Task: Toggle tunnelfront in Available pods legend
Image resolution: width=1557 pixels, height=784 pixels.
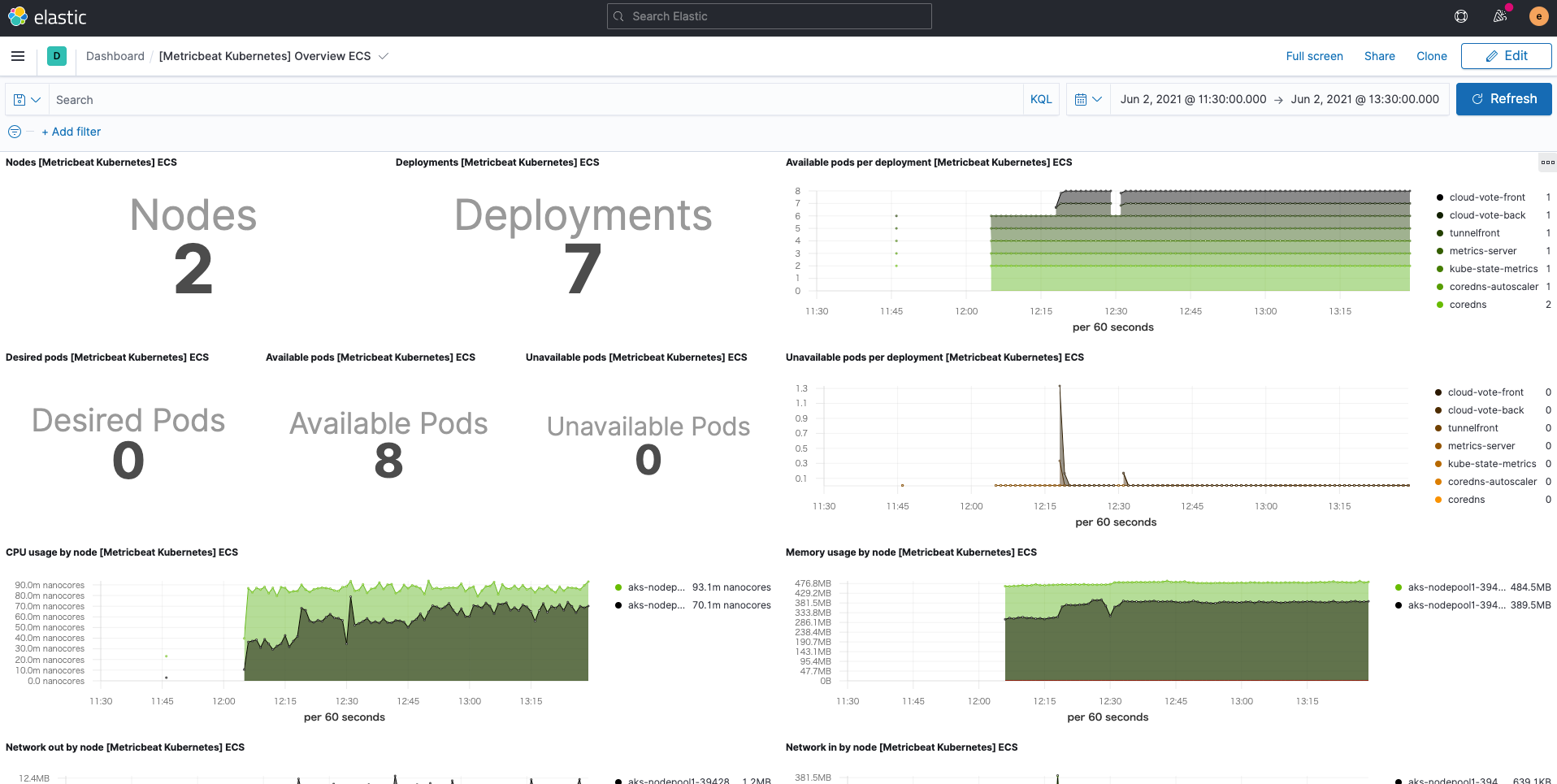Action: click(1474, 233)
